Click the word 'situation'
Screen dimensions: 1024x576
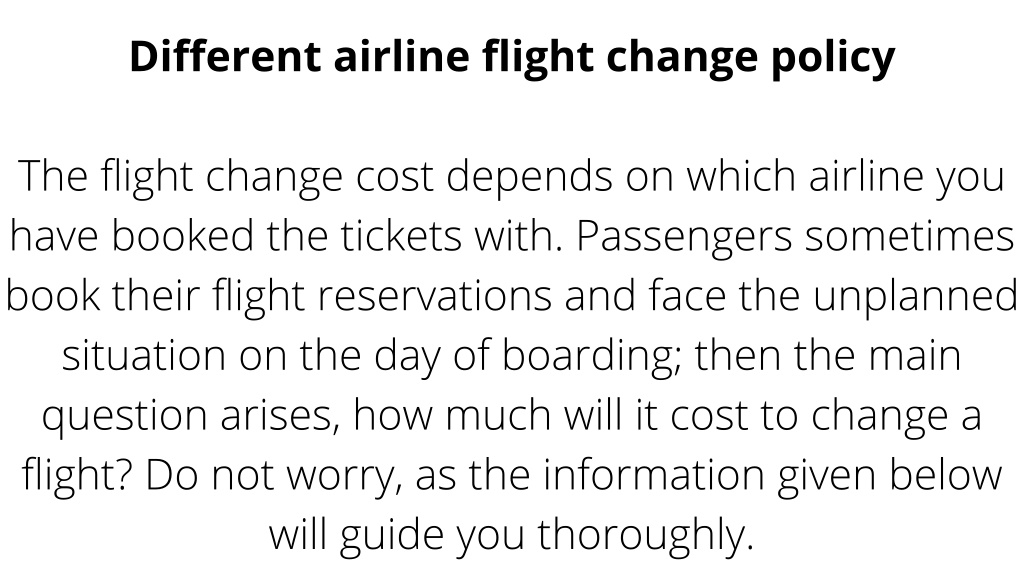pyautogui.click(x=144, y=355)
